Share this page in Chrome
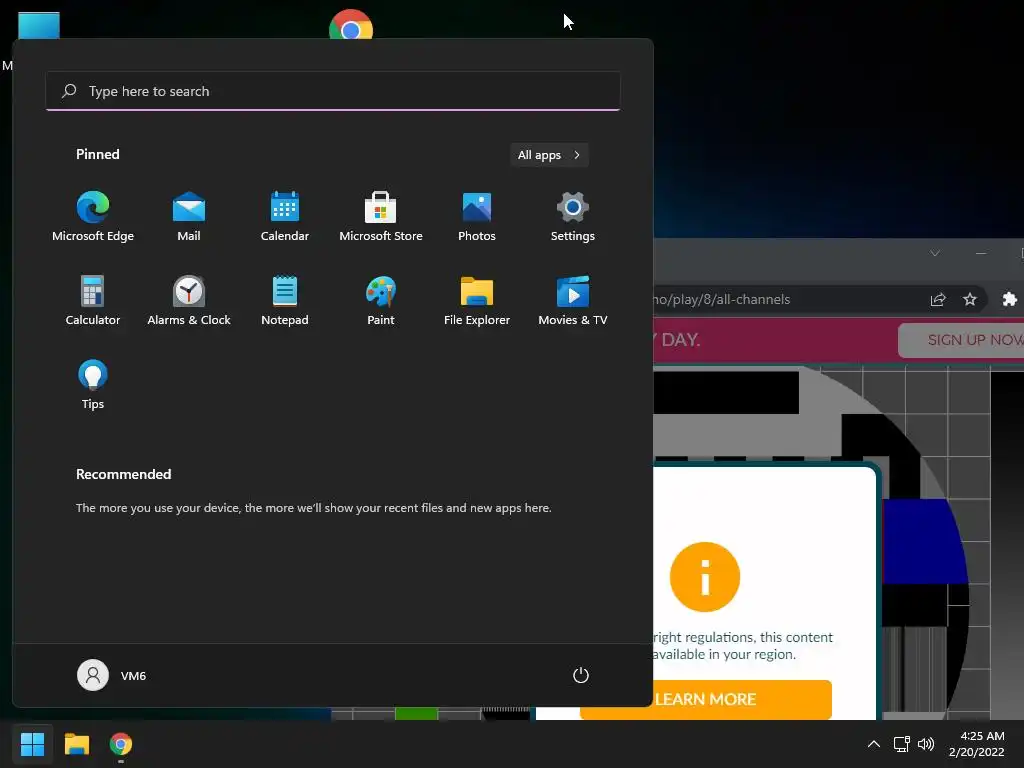Viewport: 1024px width, 768px height. point(938,300)
